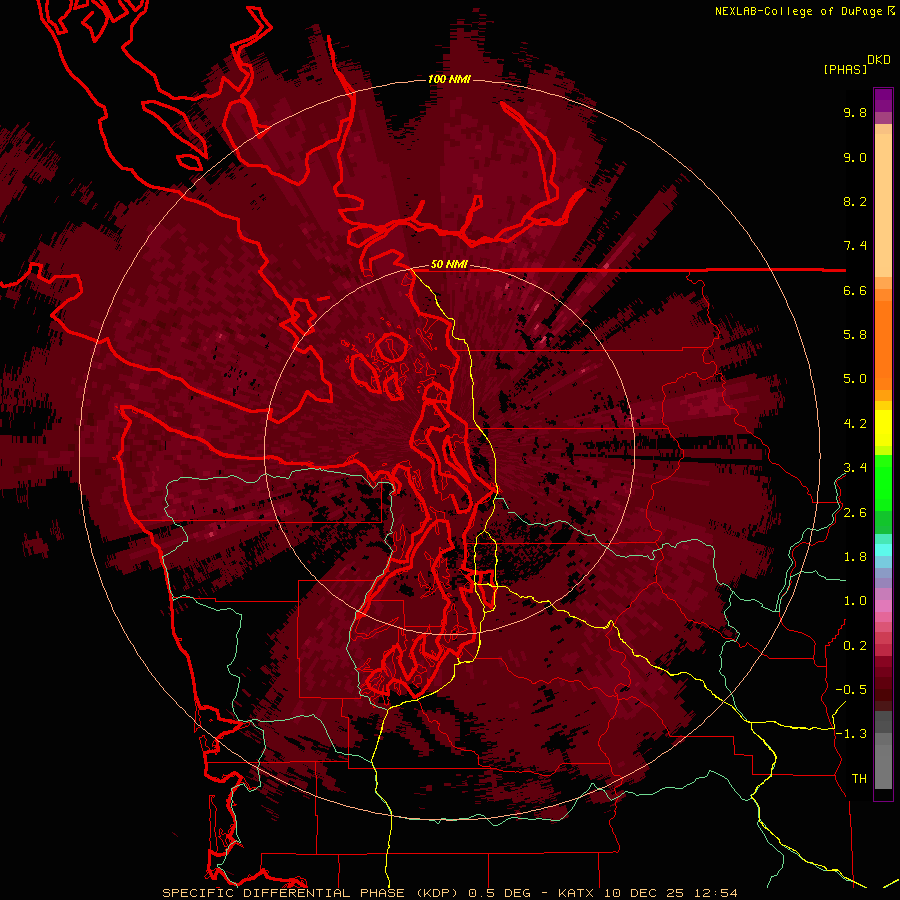Image resolution: width=900 pixels, height=900 pixels.
Task: Click the 8.2 scale value
Action: click(855, 201)
